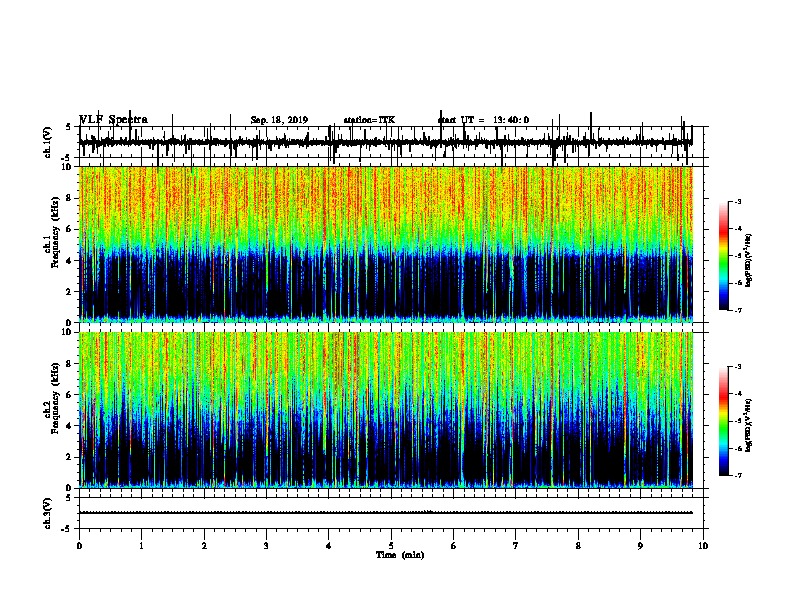The image size is (792, 612).
Task: Click the log(PSD) label beside the ch.1 colorbar
Action: point(749,260)
